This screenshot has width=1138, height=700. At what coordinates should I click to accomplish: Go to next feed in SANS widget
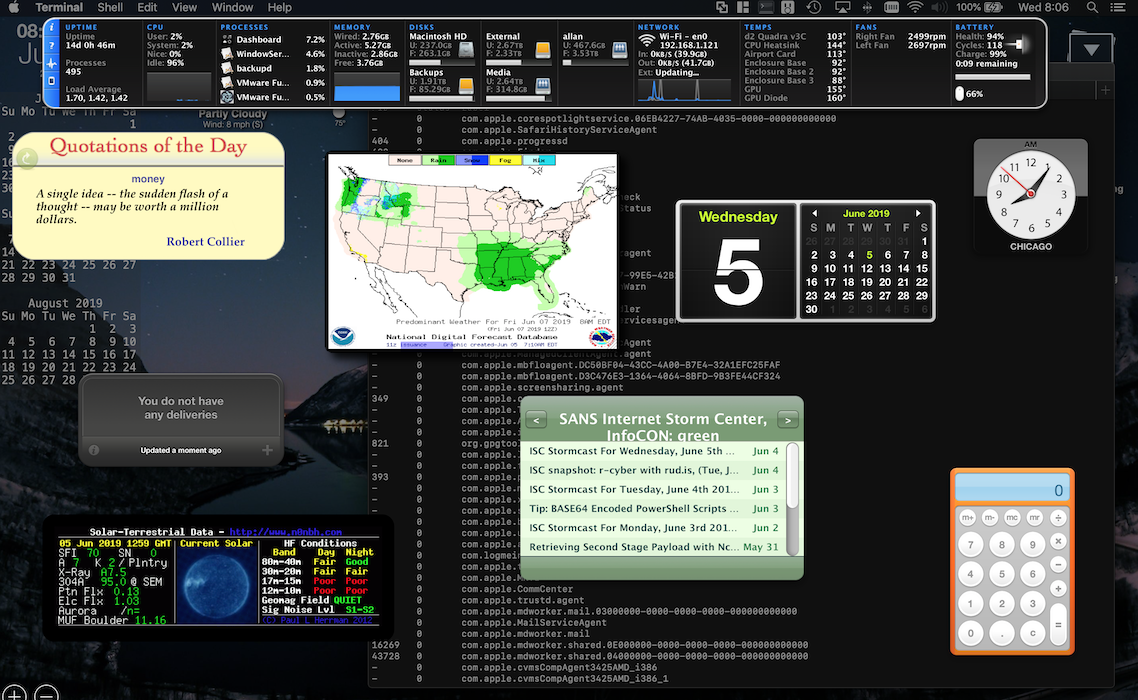tap(788, 420)
